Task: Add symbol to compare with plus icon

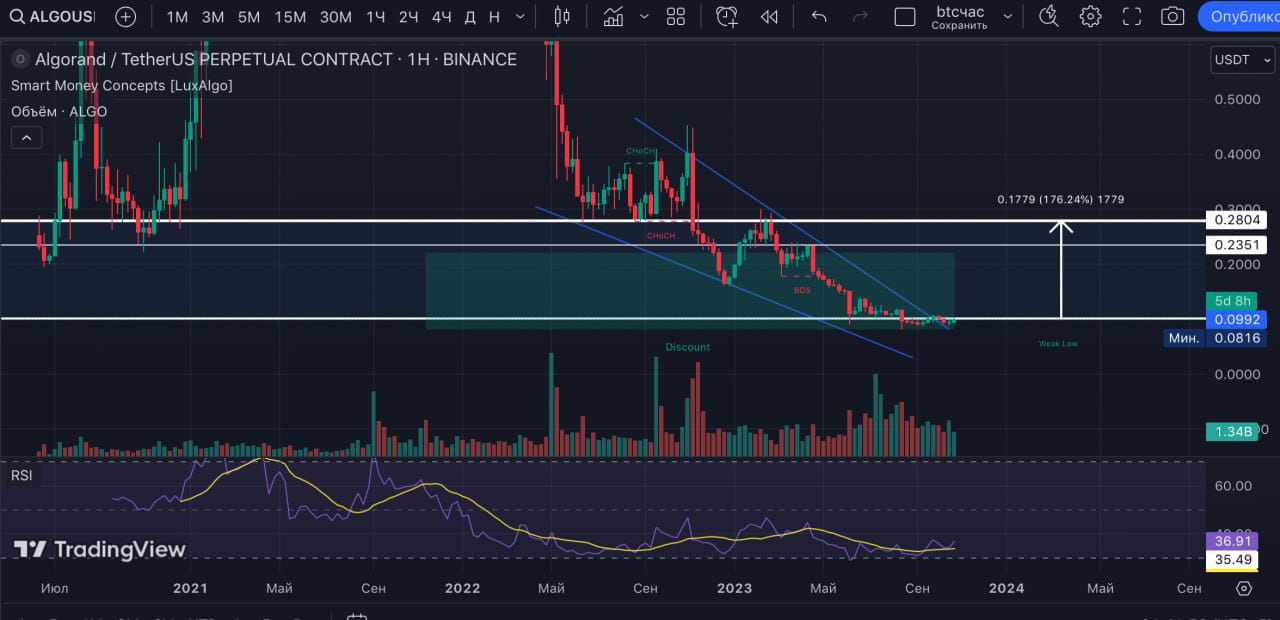Action: (126, 17)
